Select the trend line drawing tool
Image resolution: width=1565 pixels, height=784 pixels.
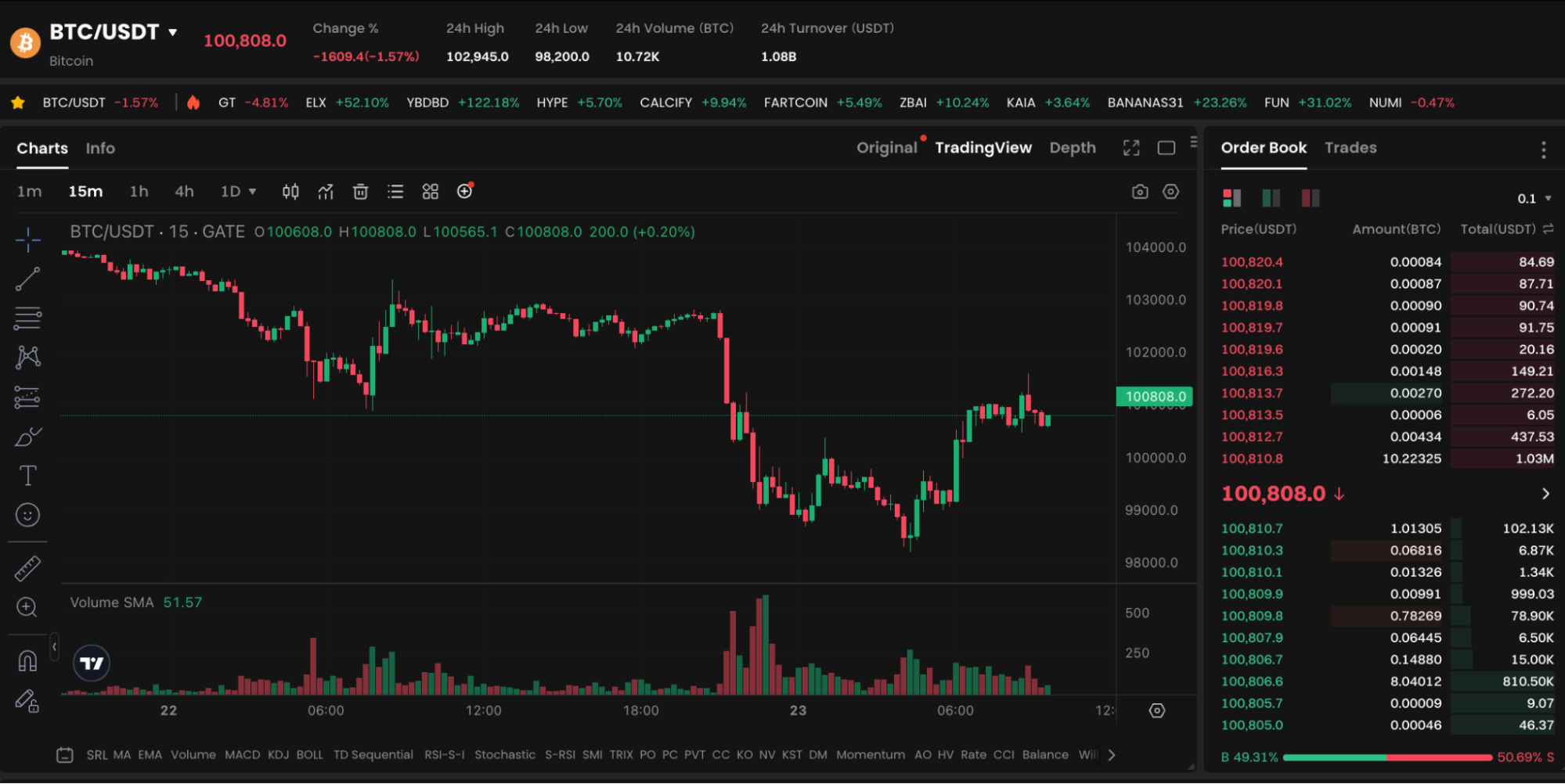click(27, 279)
